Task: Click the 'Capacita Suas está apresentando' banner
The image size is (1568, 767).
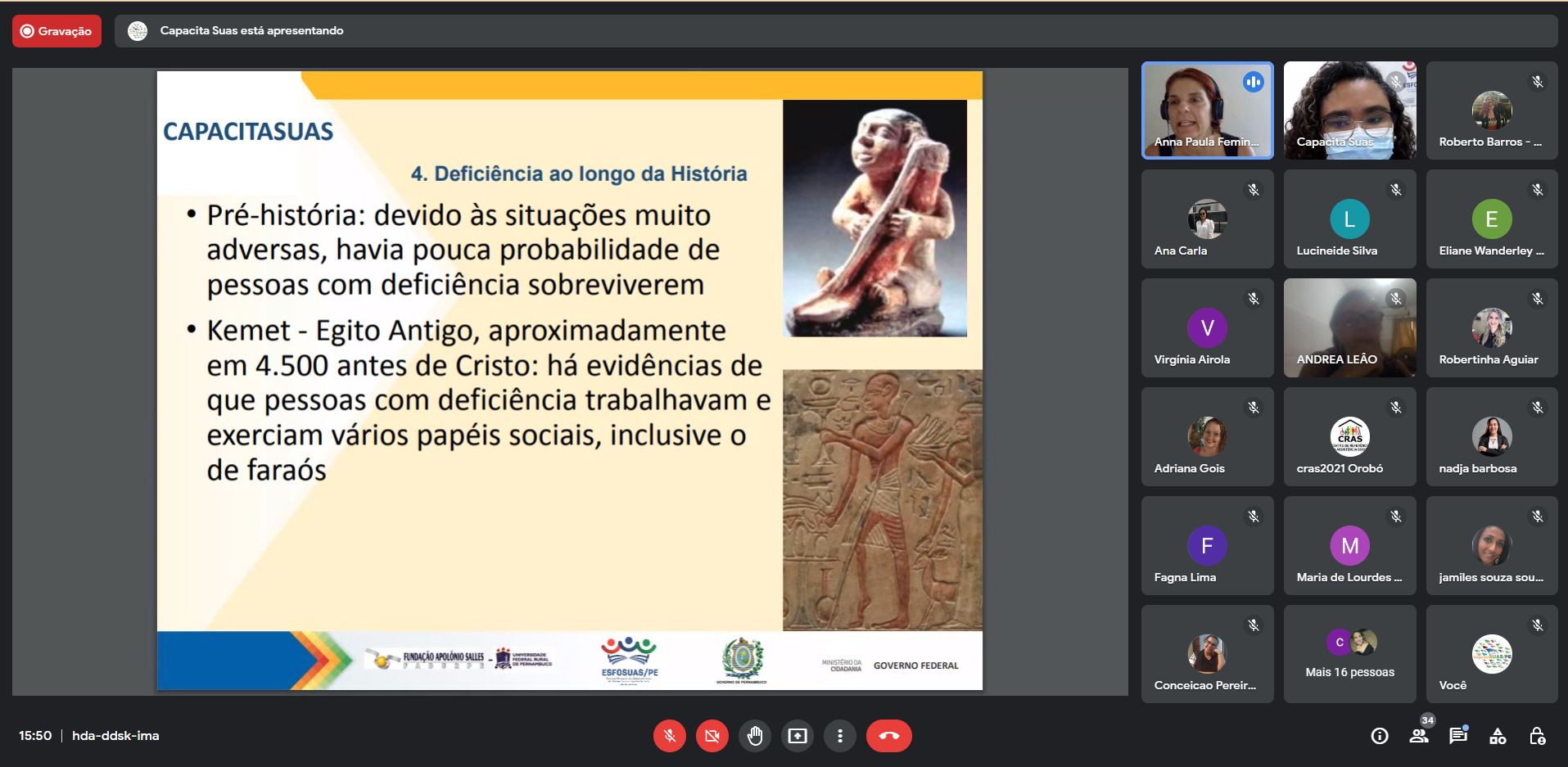Action: coord(251,31)
